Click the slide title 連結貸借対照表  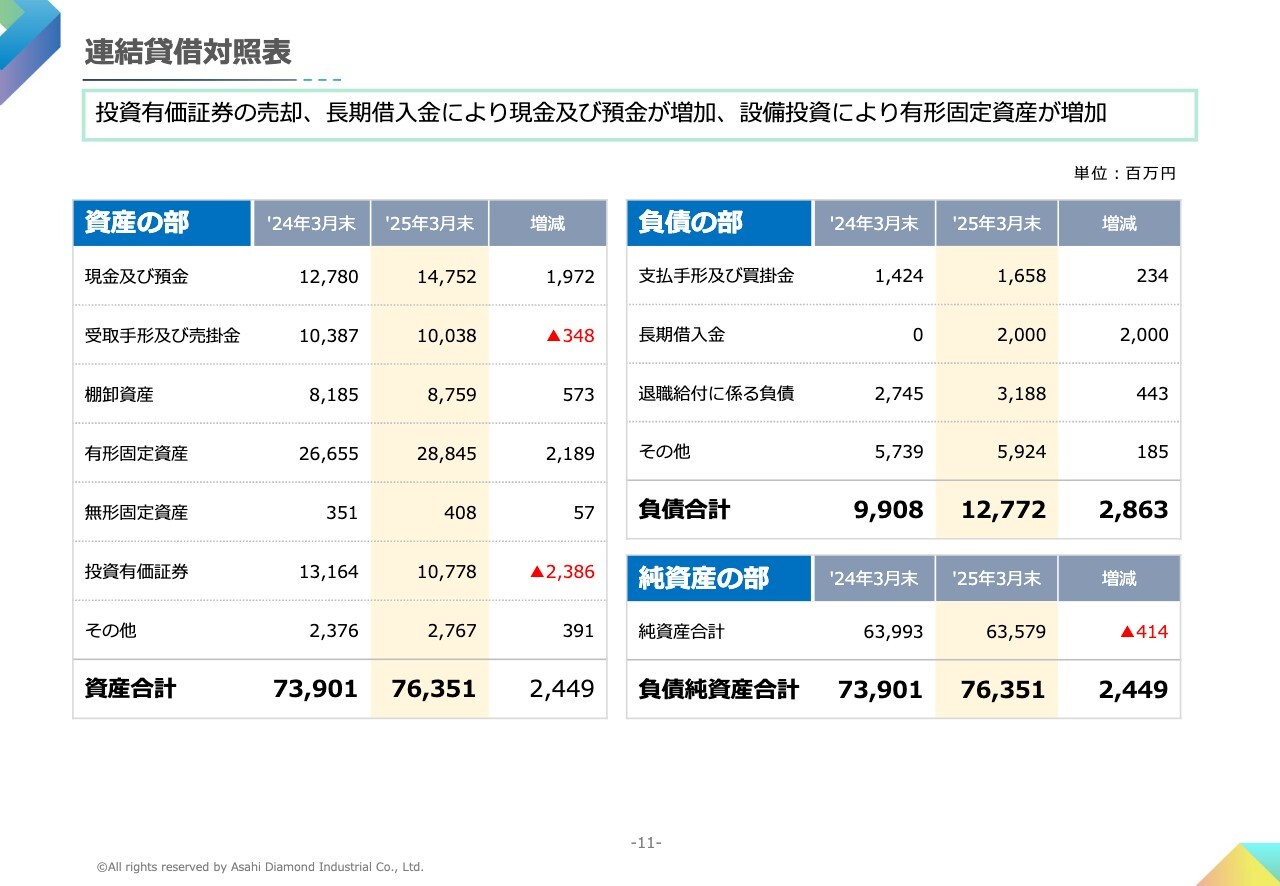click(x=188, y=52)
